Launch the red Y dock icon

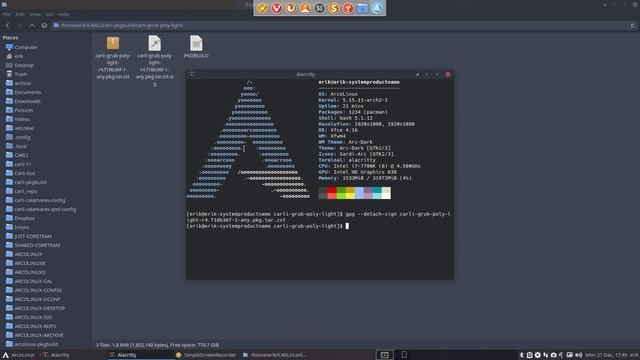[348, 8]
